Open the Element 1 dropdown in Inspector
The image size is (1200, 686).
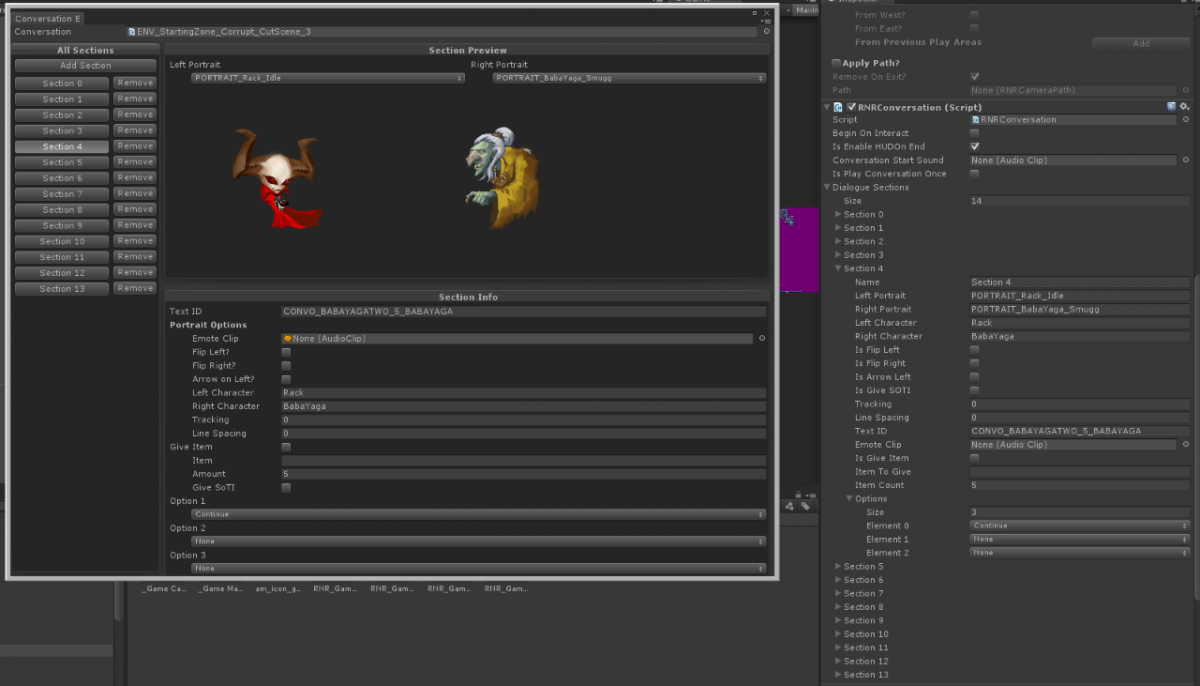point(1080,539)
